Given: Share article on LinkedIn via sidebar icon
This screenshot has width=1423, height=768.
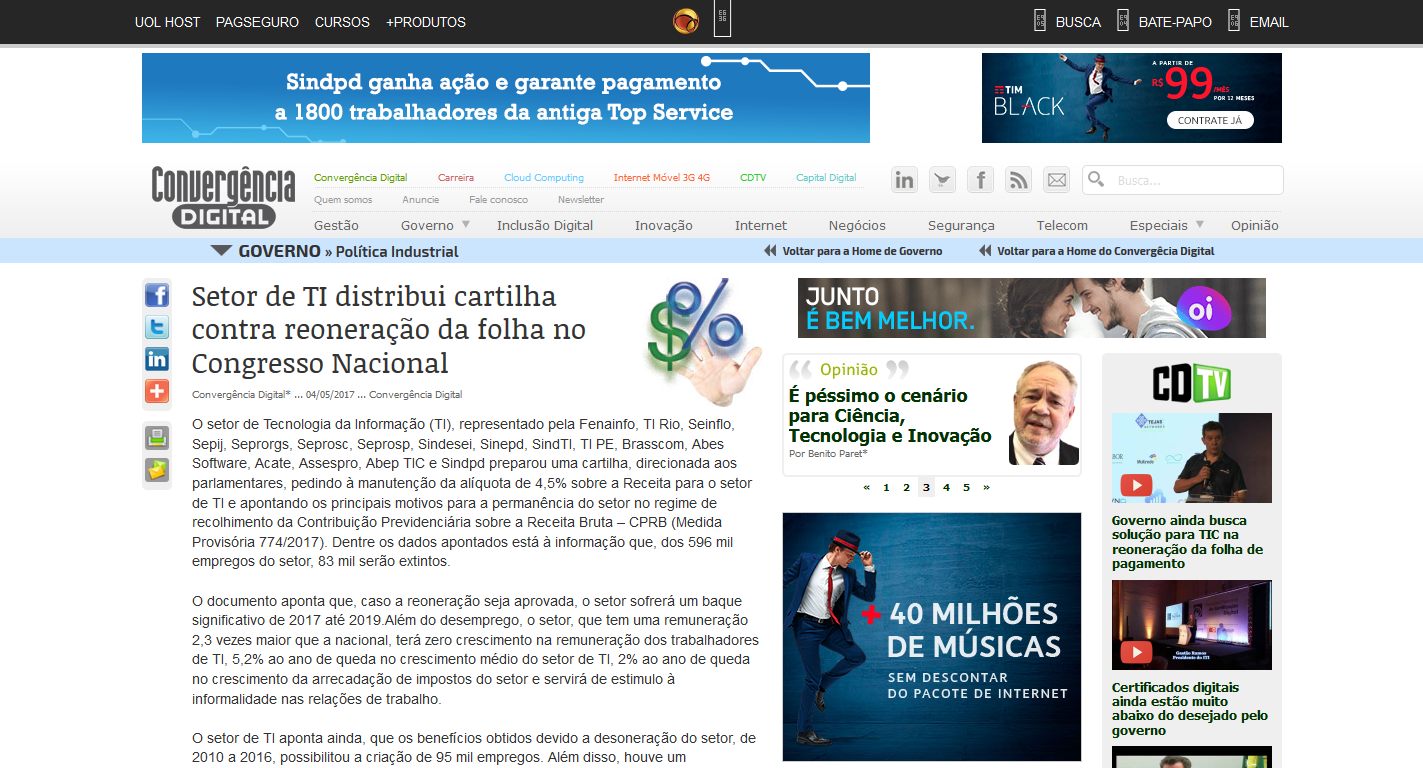Looking at the screenshot, I should 157,359.
